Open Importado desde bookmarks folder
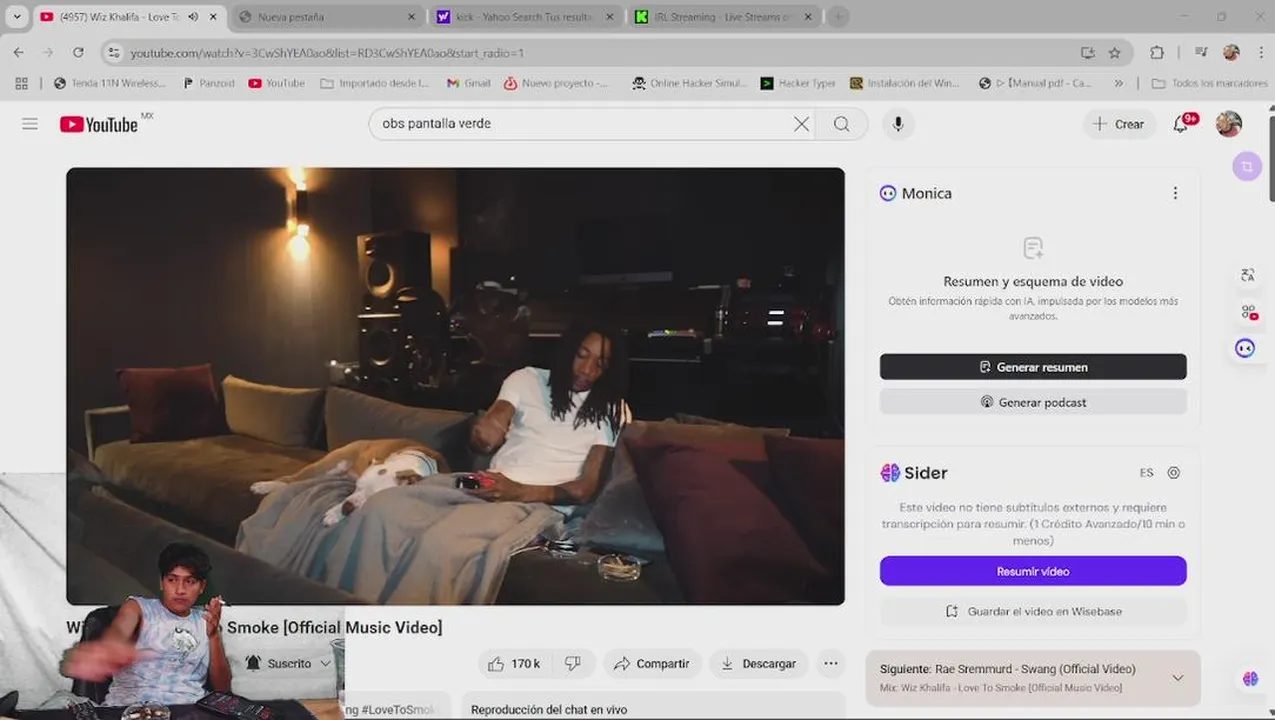1275x720 pixels. [375, 83]
